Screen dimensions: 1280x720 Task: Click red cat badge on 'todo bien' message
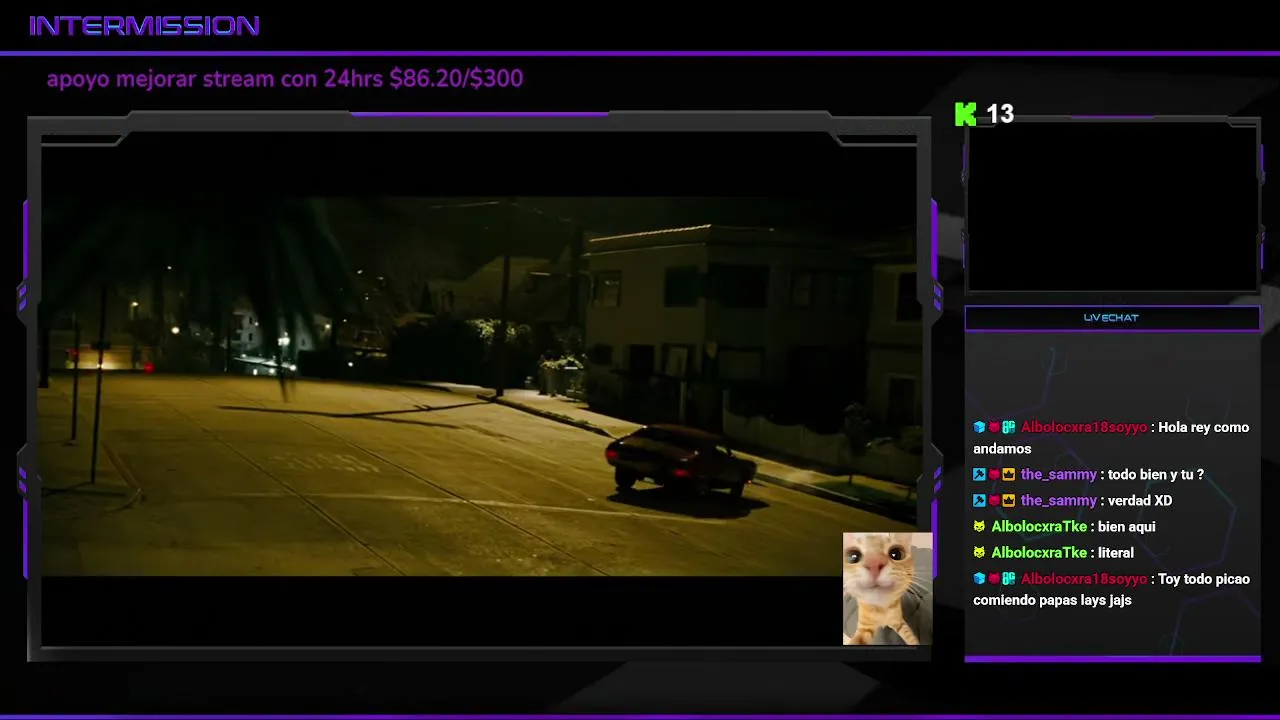click(x=994, y=475)
